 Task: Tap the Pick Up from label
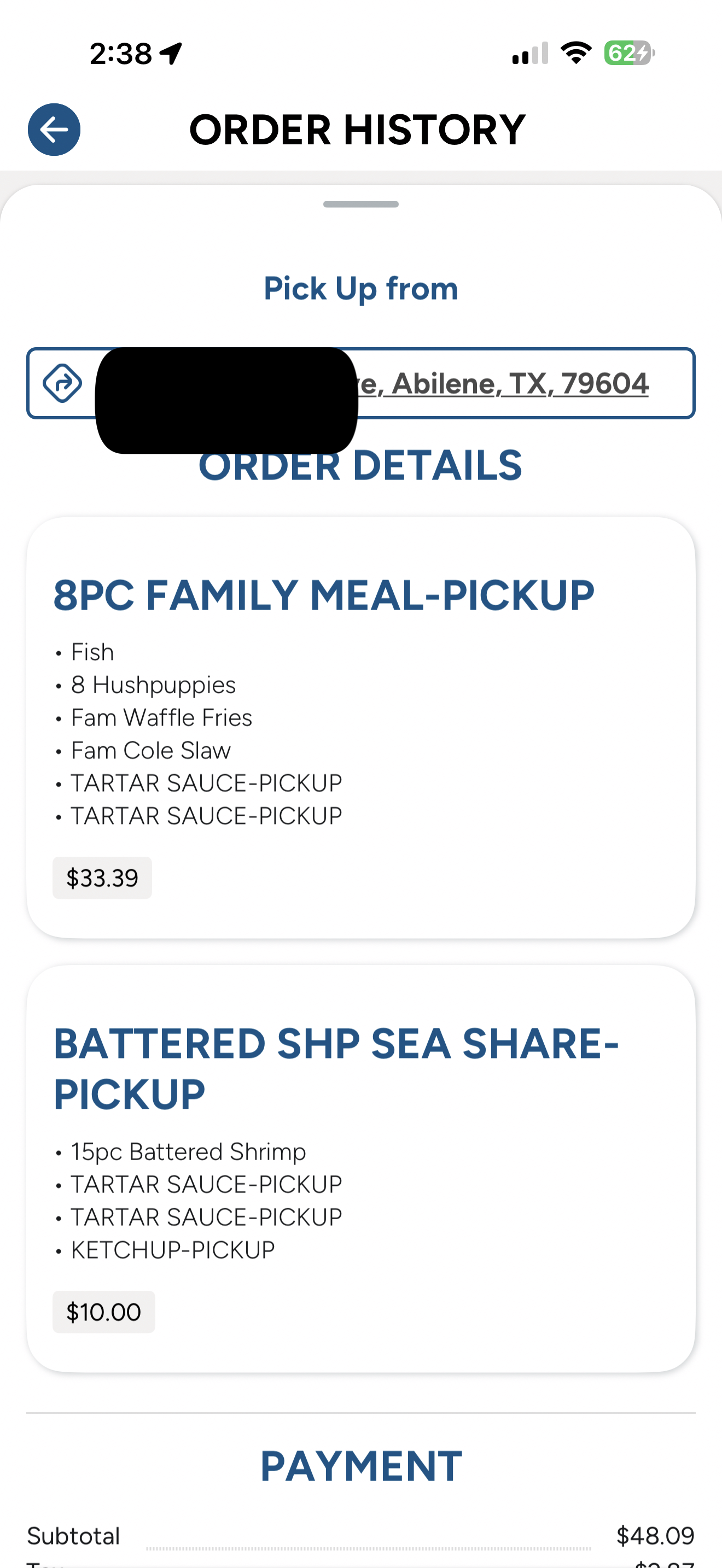[361, 288]
